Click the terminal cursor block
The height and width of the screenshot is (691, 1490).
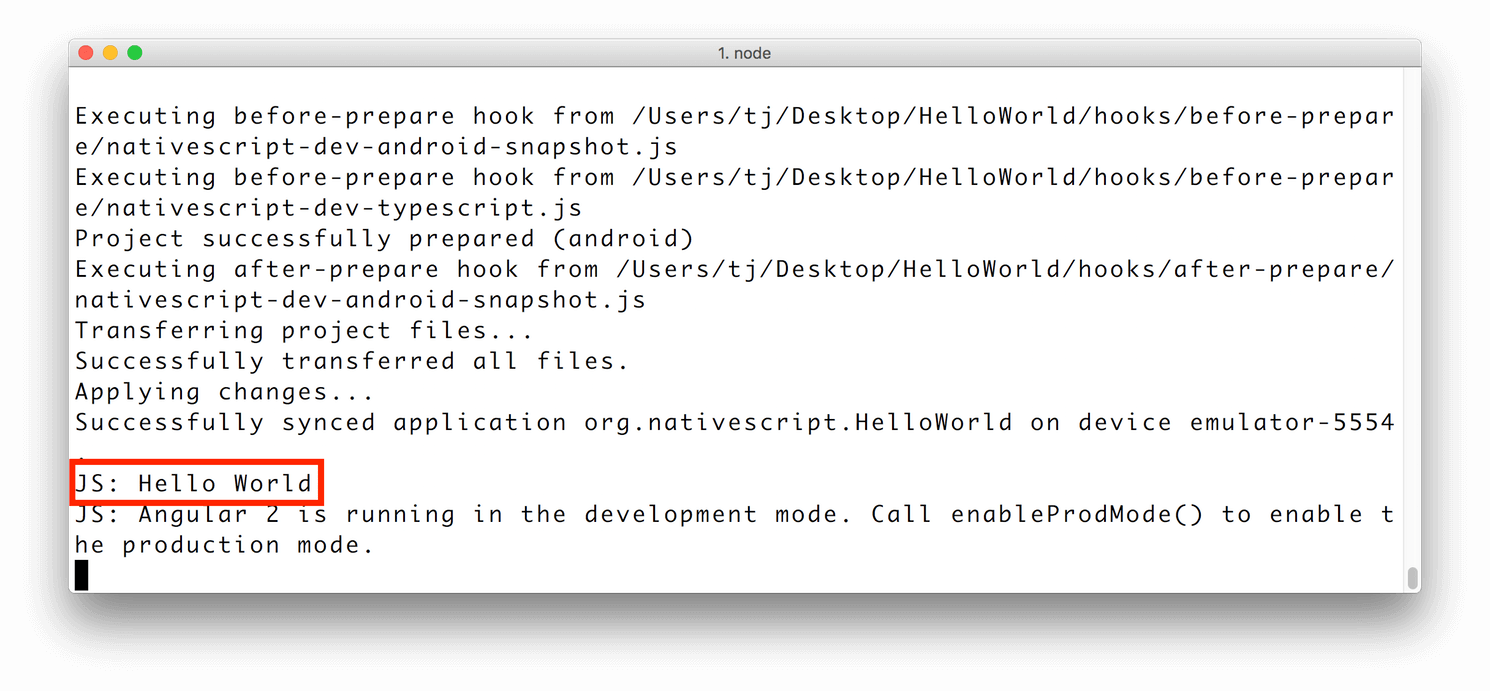coord(81,574)
